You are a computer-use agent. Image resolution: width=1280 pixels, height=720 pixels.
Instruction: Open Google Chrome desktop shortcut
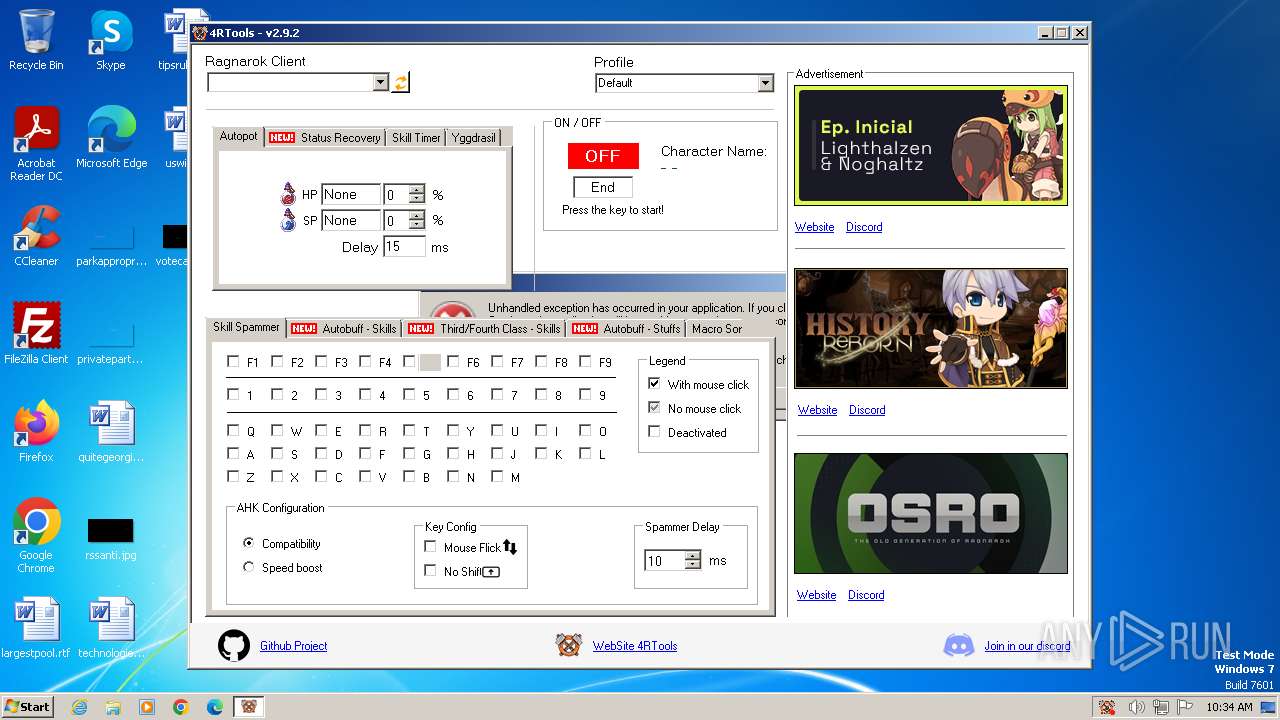[x=36, y=535]
